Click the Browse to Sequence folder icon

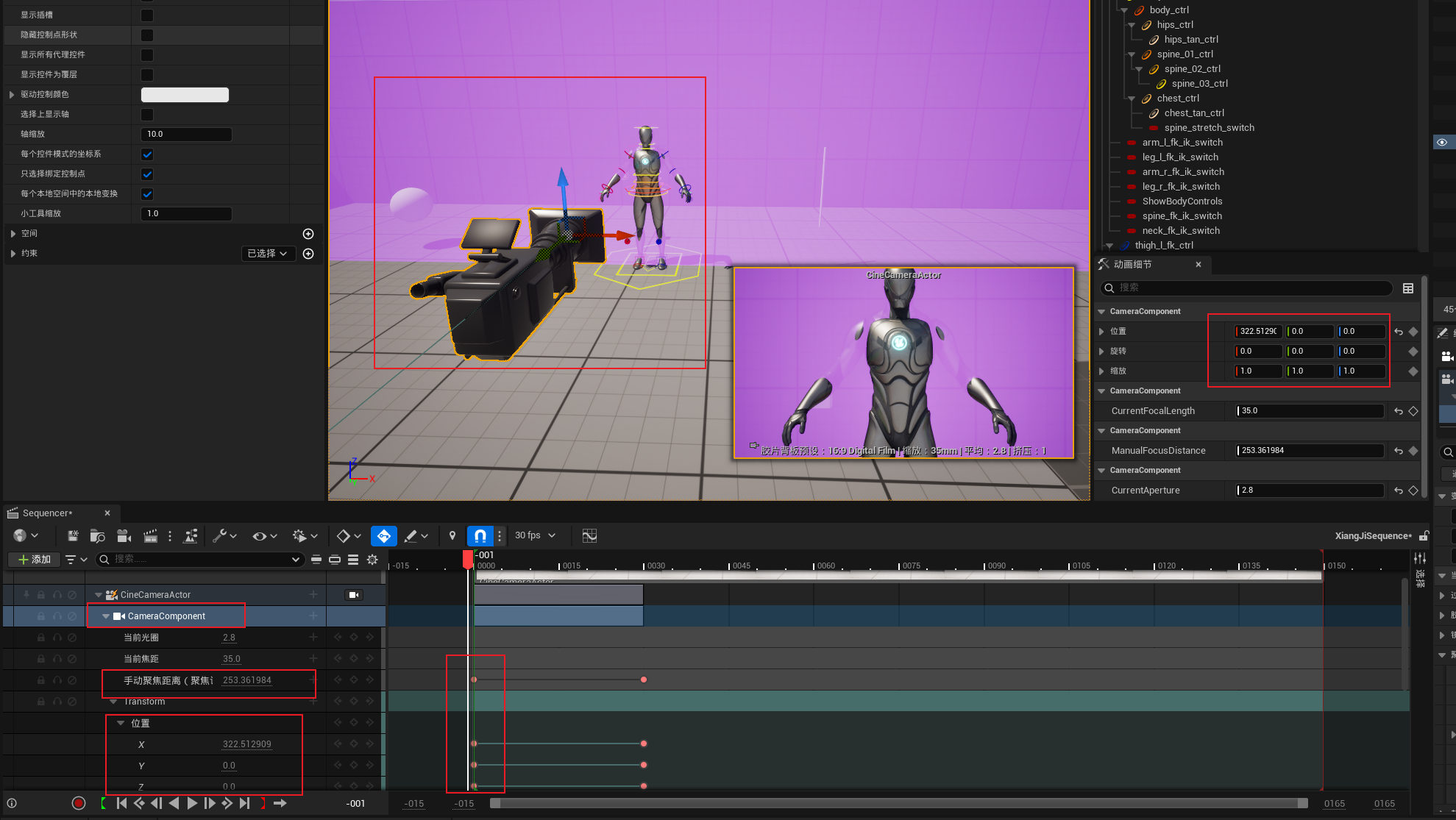(97, 536)
